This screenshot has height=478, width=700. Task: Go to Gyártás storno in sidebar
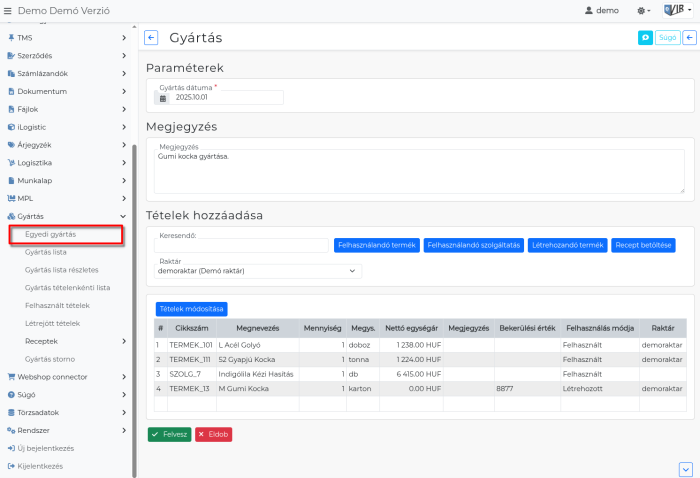(x=49, y=359)
